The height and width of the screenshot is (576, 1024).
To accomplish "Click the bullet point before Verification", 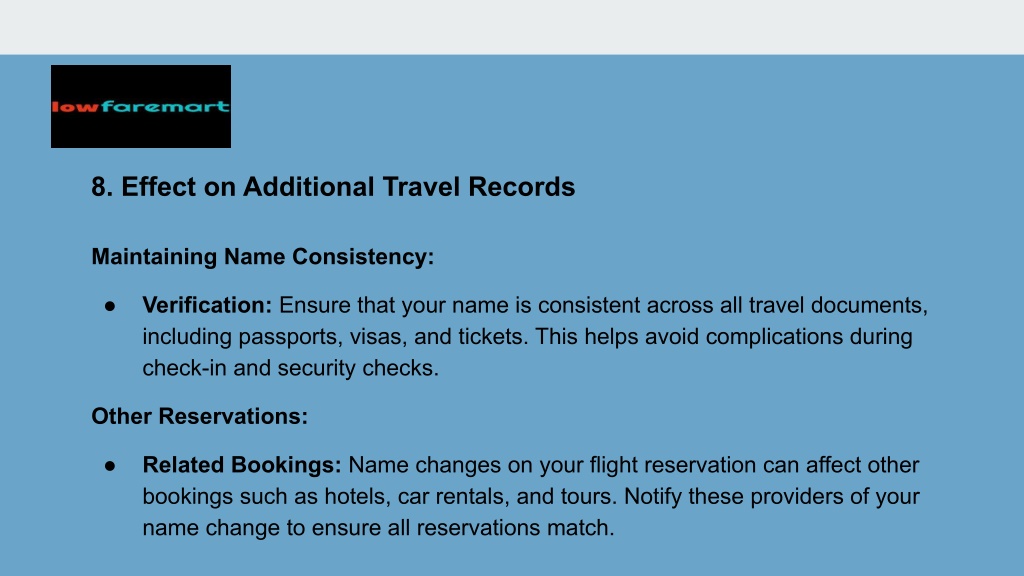I will (110, 306).
